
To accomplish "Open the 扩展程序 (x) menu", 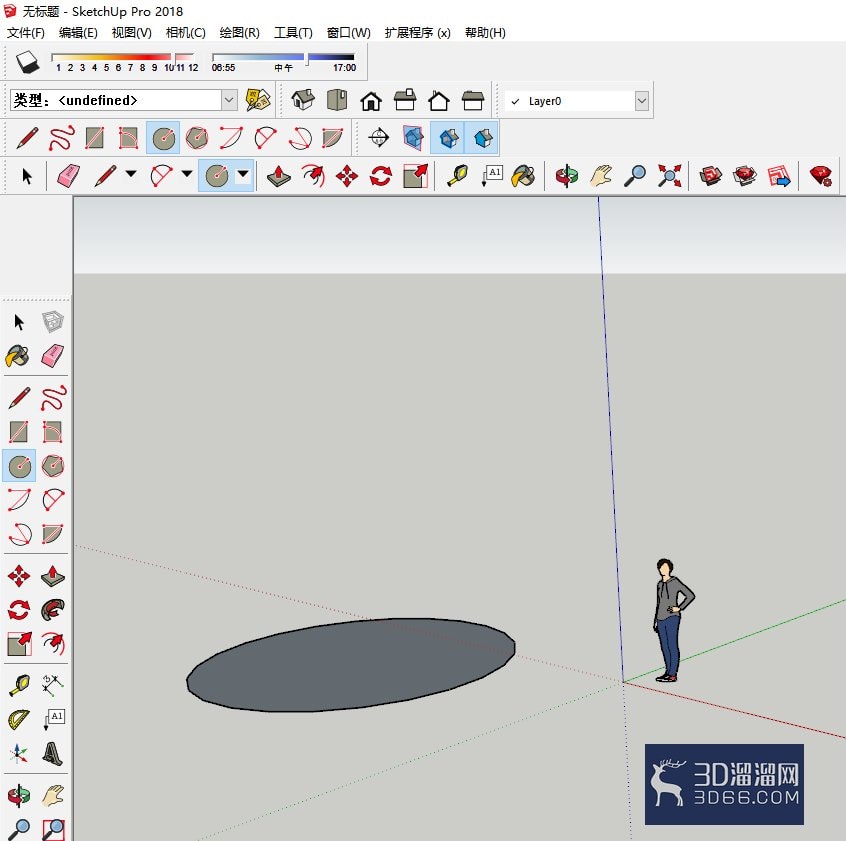I will coord(417,32).
